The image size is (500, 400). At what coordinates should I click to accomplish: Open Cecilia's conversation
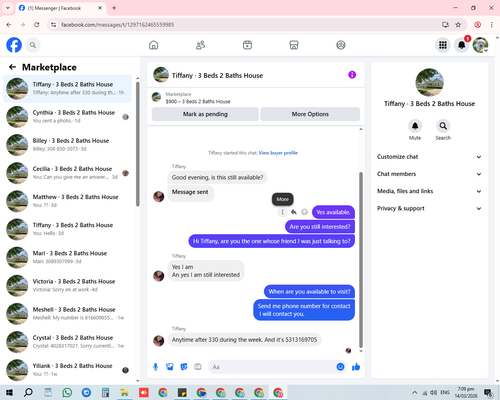point(67,173)
